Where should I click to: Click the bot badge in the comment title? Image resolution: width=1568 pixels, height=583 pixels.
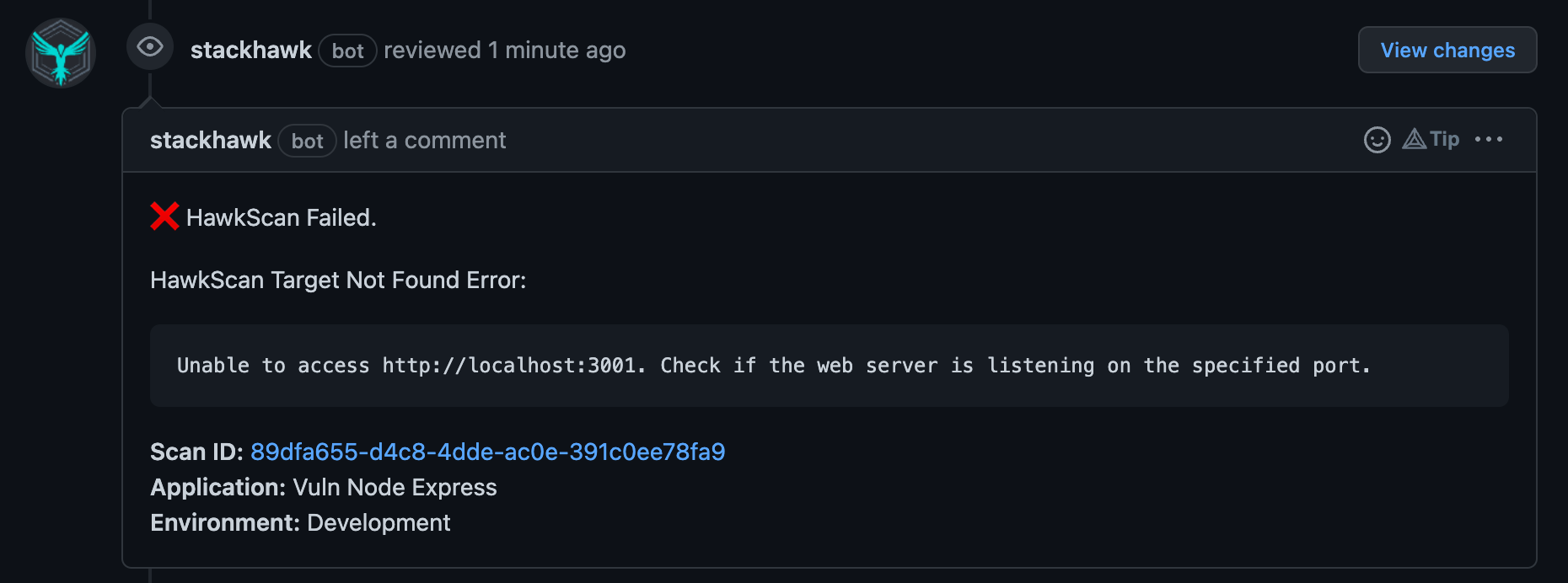tap(307, 141)
